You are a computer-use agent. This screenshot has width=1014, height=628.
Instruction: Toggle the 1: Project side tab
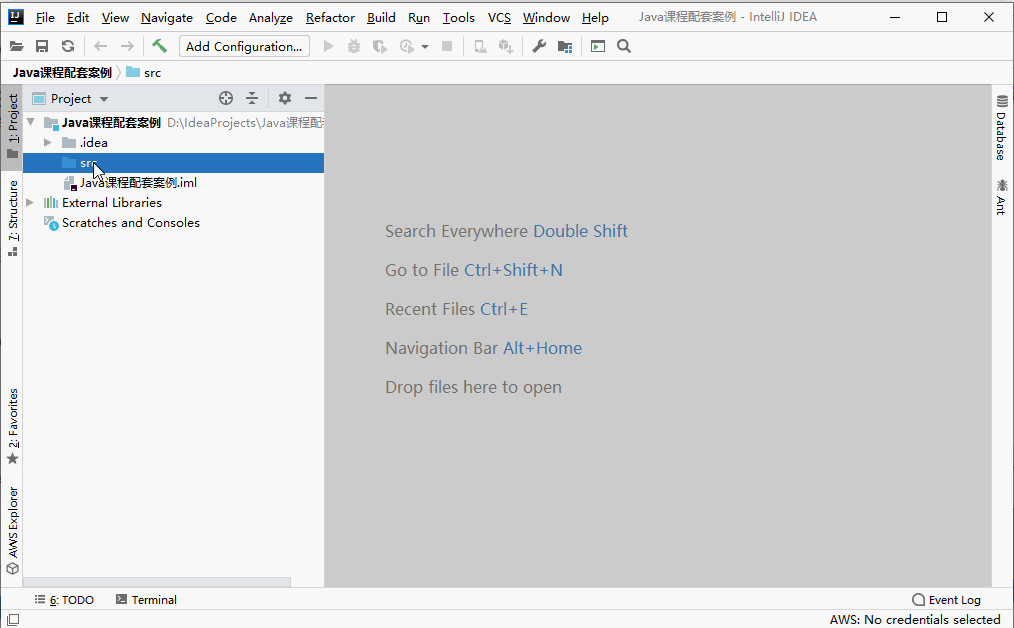tap(12, 126)
